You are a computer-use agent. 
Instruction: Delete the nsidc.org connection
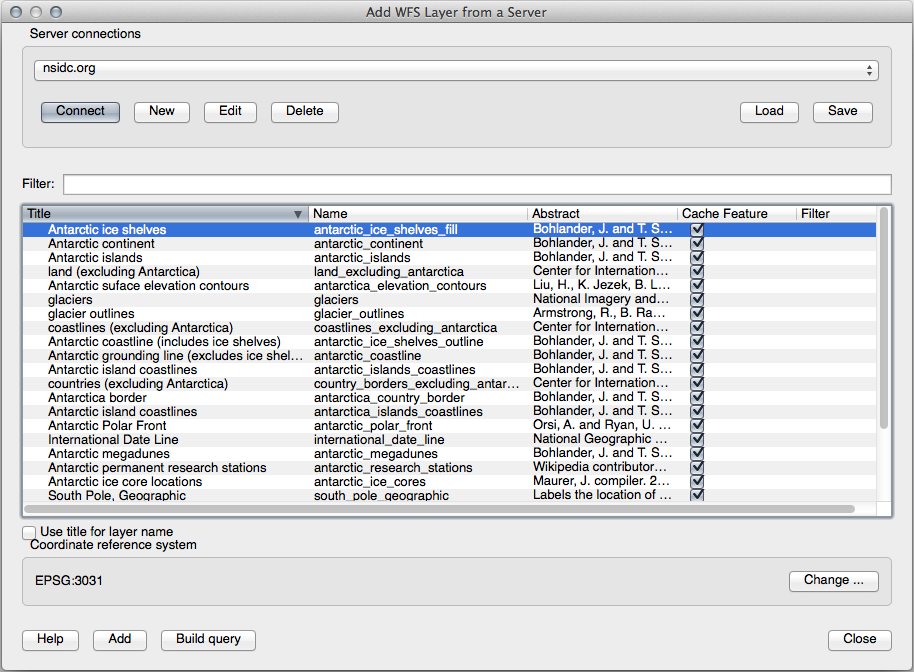pyautogui.click(x=304, y=111)
